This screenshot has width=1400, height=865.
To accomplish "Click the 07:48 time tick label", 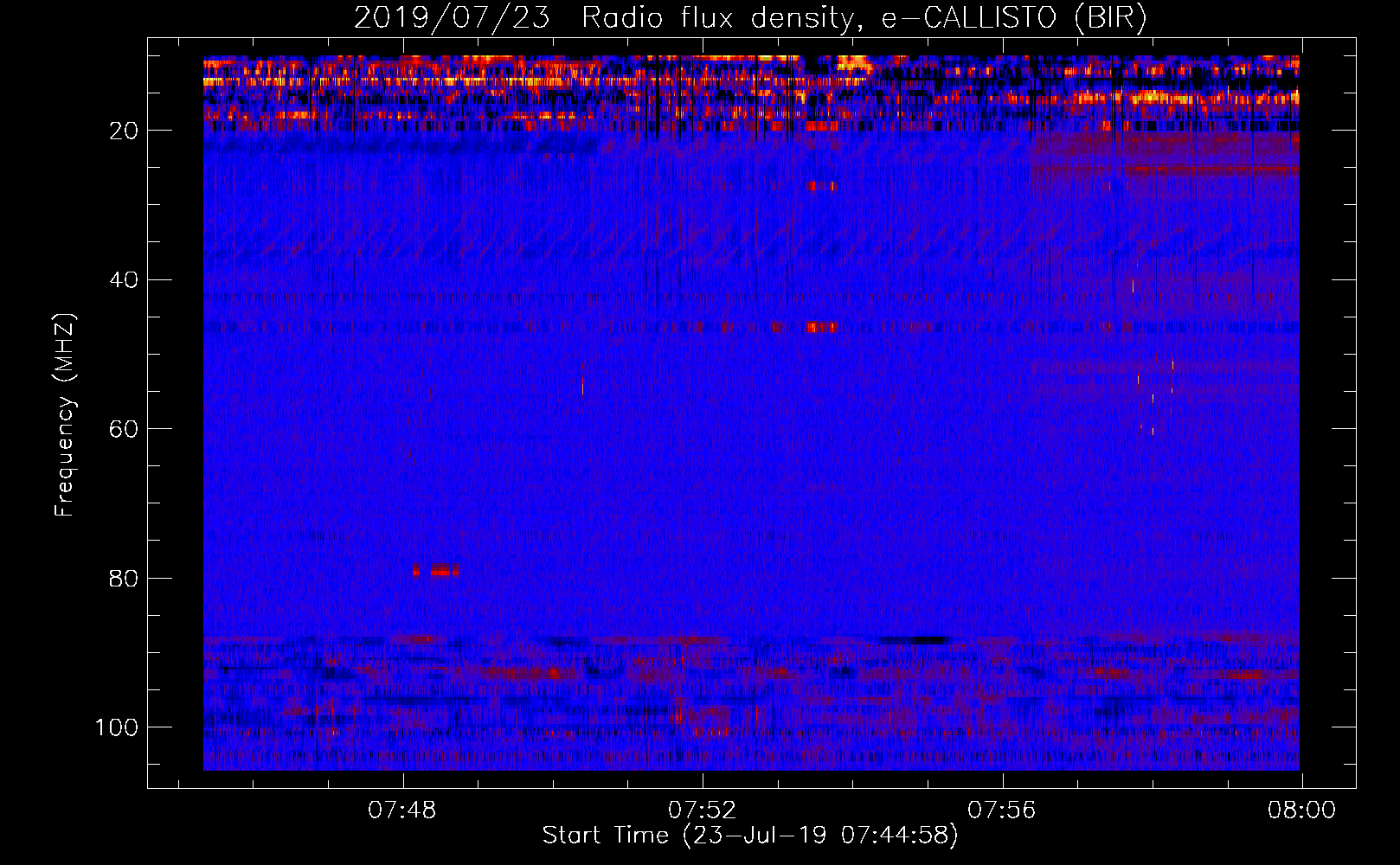I will coord(402,811).
